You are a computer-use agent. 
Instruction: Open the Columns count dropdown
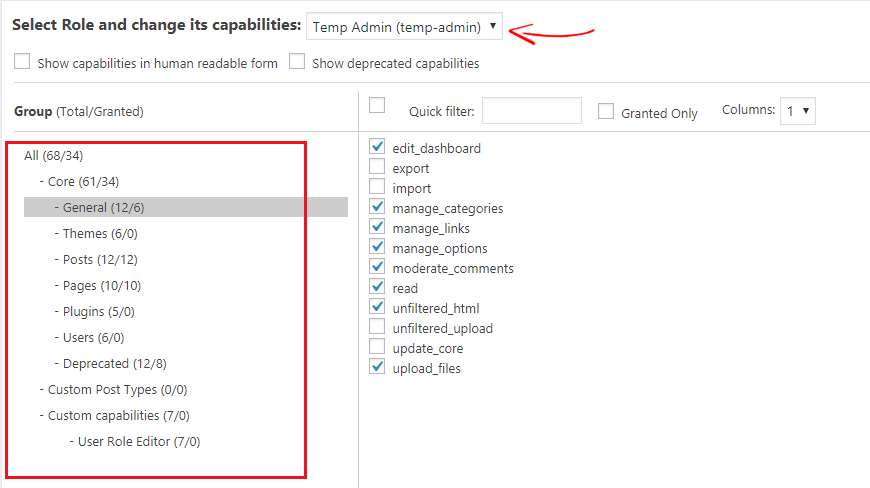[798, 111]
